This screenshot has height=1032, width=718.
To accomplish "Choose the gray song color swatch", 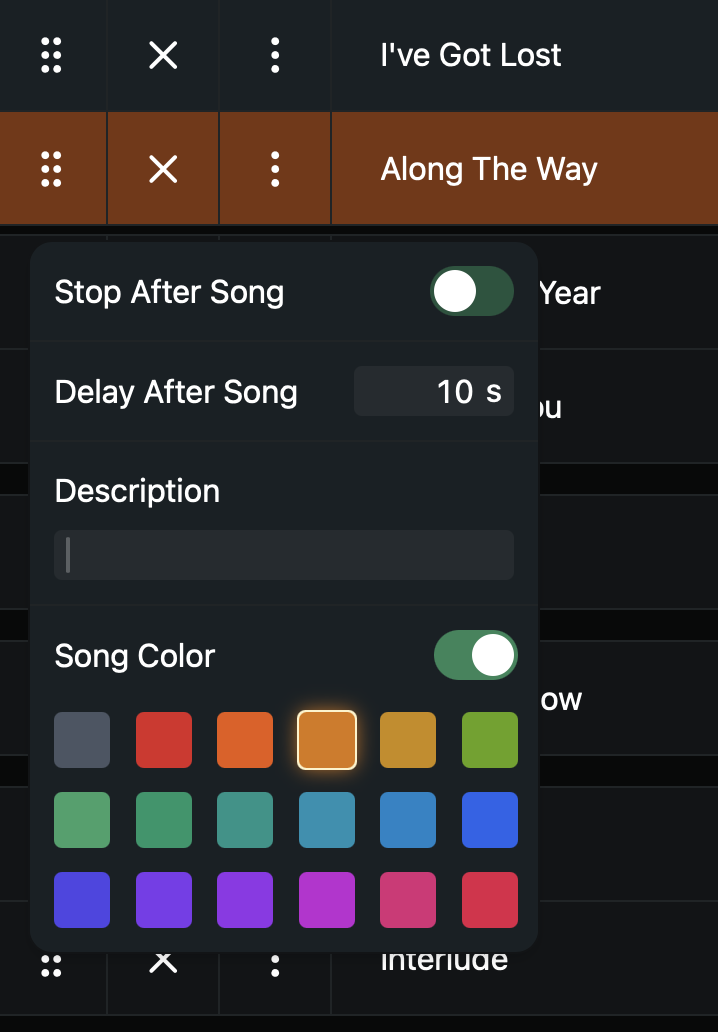I will pos(82,740).
